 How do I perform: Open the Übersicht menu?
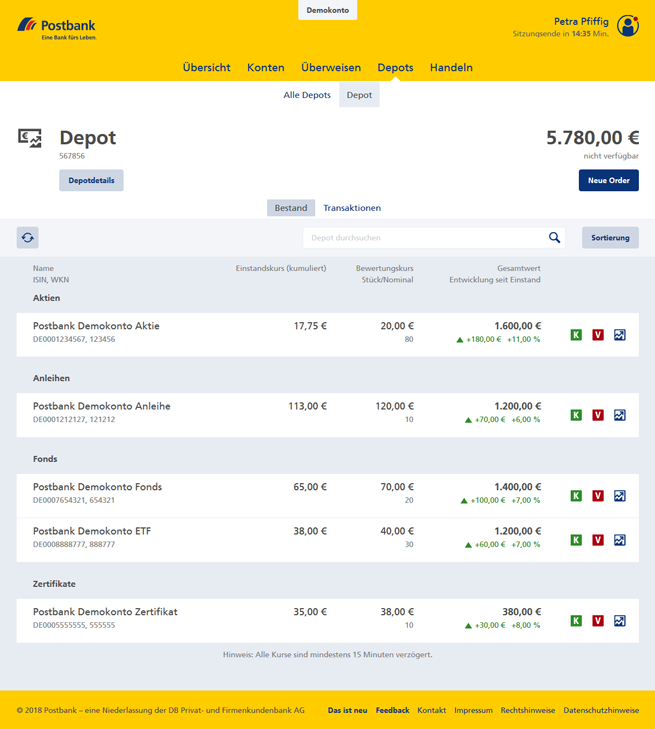[206, 67]
